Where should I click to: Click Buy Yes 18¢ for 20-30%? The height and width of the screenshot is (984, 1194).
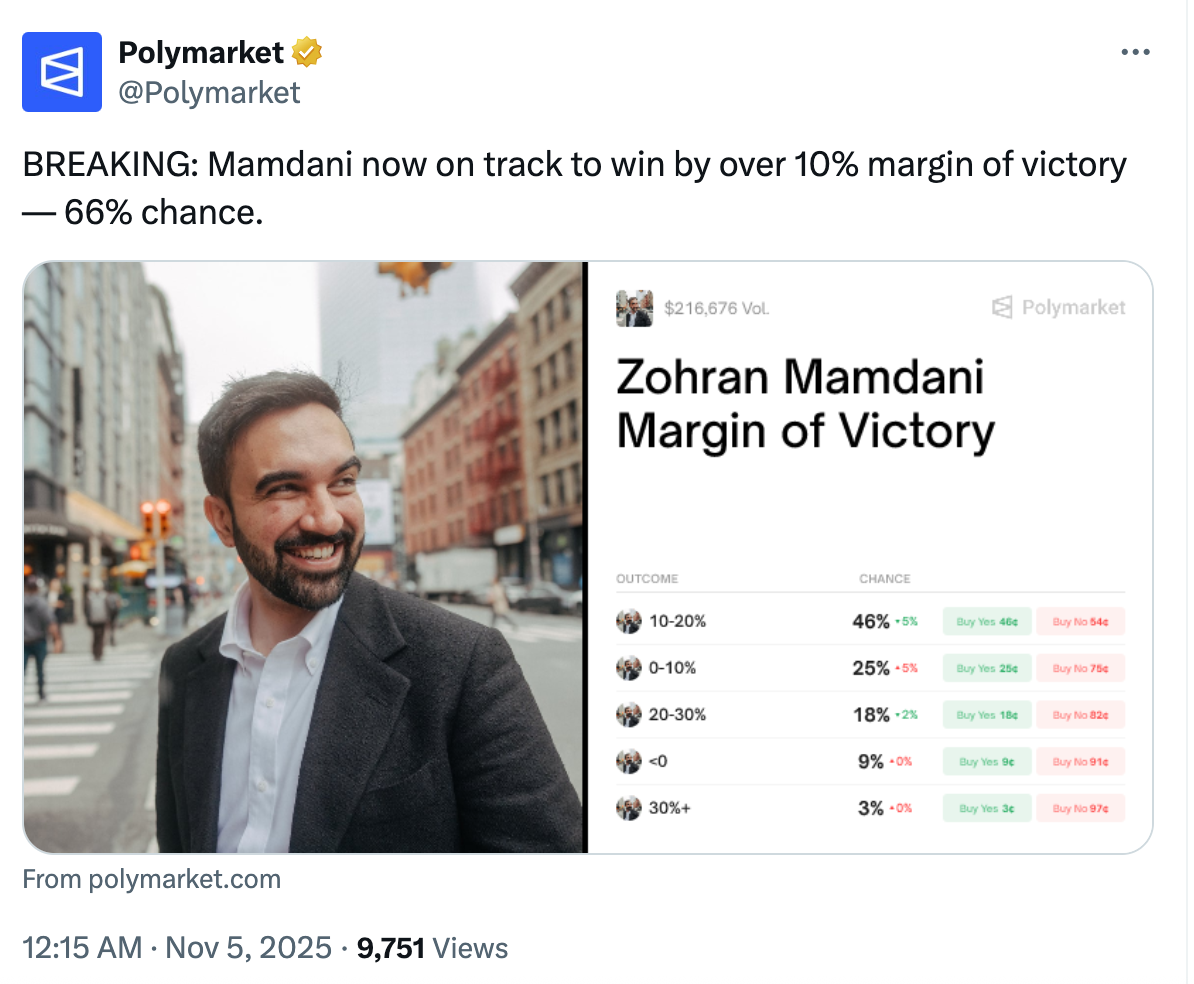987,715
